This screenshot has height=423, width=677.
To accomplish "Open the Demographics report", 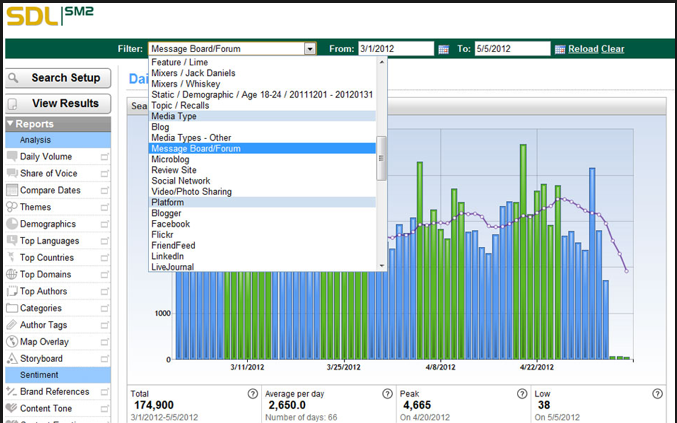I will click(x=47, y=224).
